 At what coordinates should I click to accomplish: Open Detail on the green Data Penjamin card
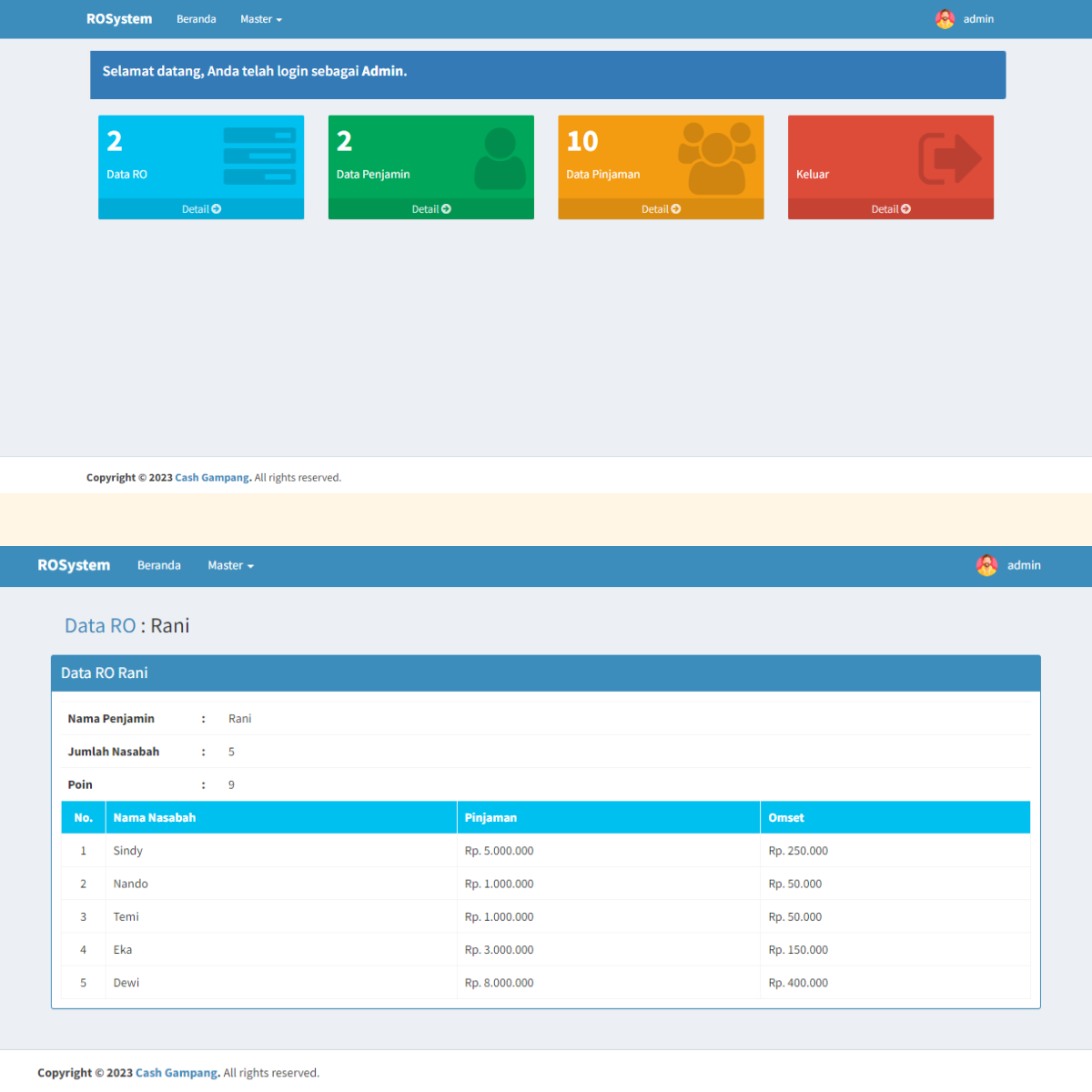(x=431, y=209)
